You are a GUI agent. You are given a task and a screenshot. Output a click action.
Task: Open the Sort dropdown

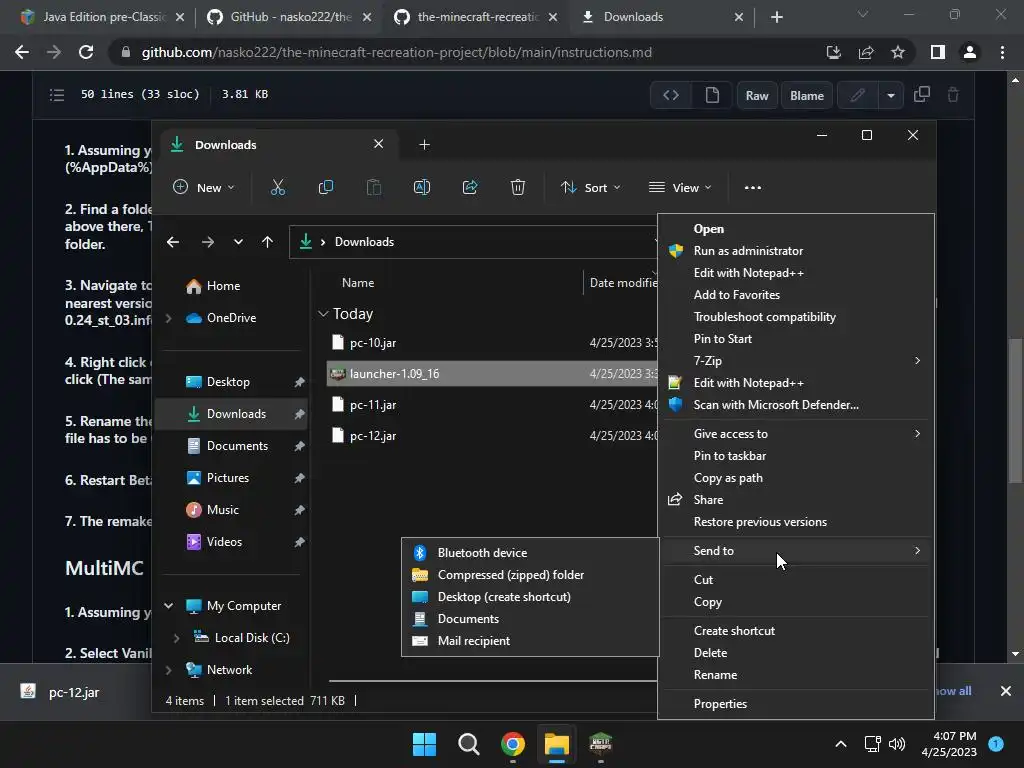point(590,187)
